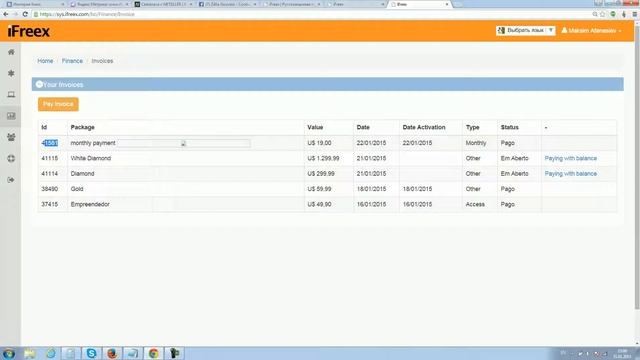Image resolution: width=640 pixels, height=360 pixels.
Task: Click the Em Aberto status for White Diamond
Action: [514, 158]
